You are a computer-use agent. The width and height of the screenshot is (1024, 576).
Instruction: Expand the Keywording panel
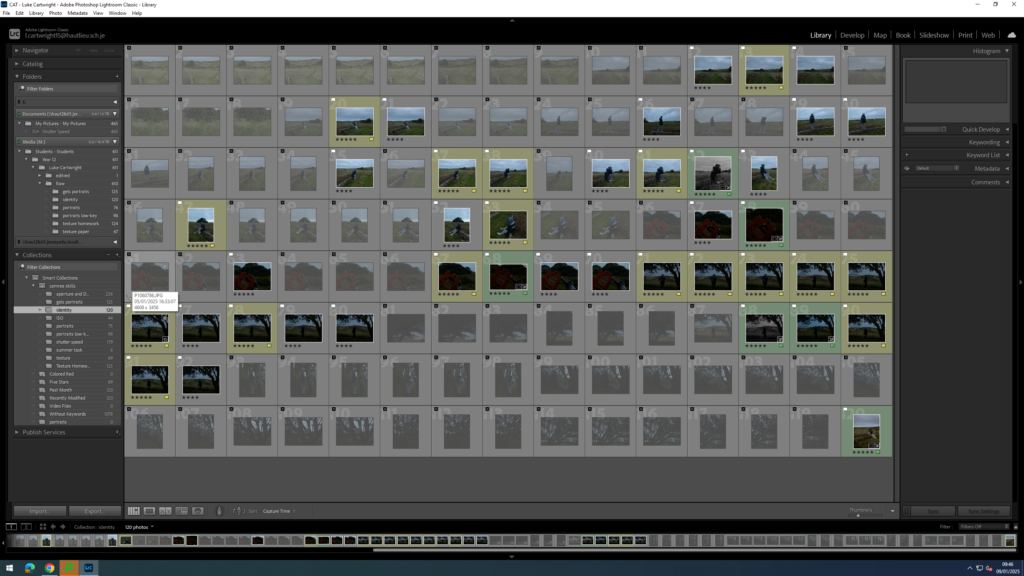coord(1007,142)
